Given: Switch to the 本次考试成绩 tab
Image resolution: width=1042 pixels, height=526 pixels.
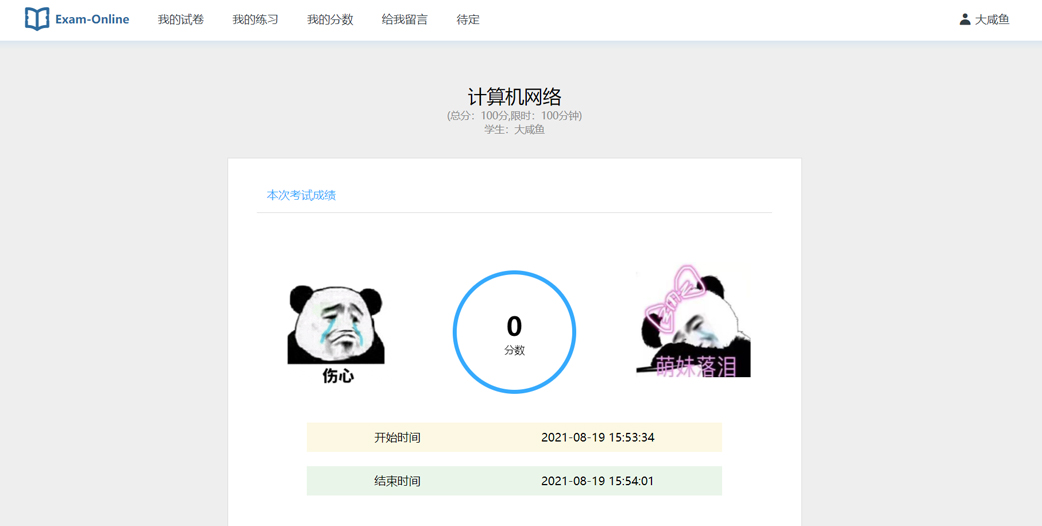Looking at the screenshot, I should click(x=301, y=195).
